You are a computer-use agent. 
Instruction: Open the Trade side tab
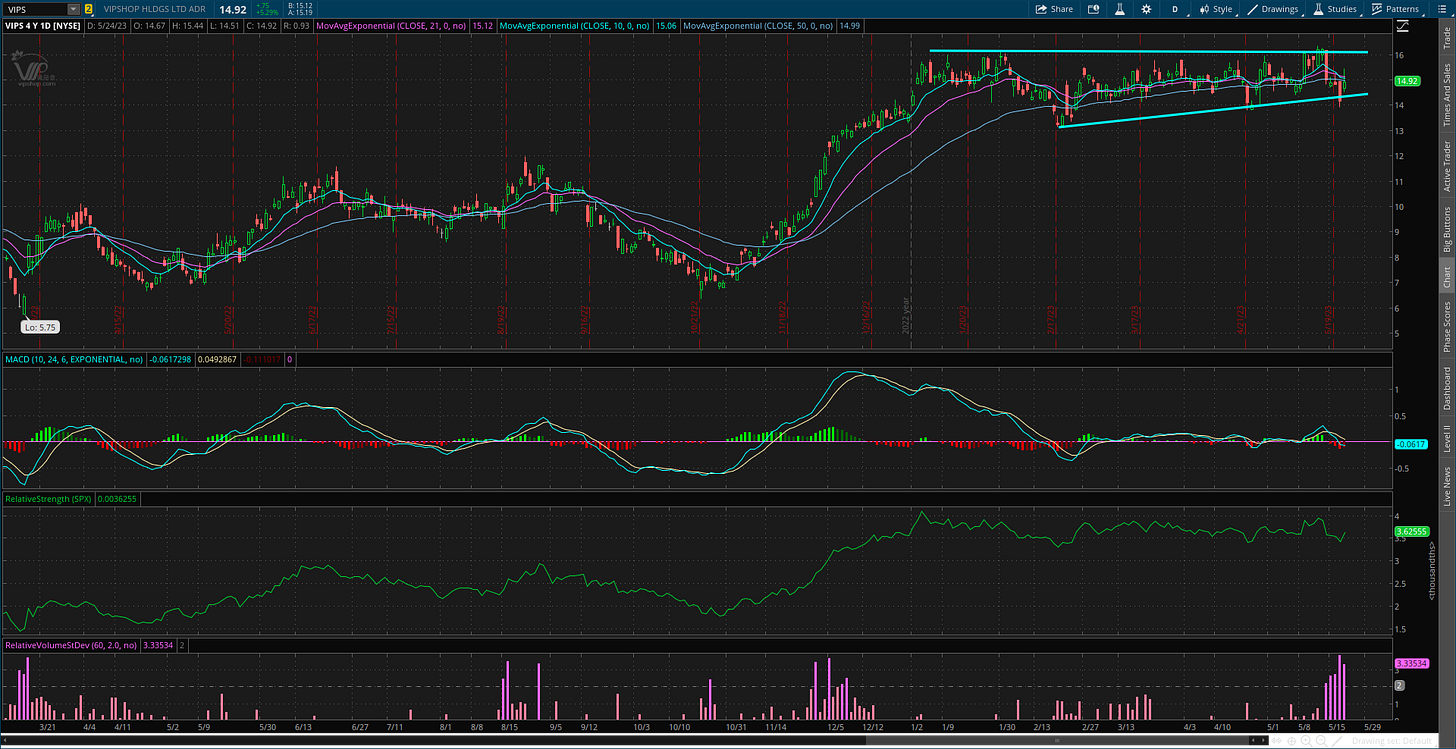click(x=1446, y=38)
